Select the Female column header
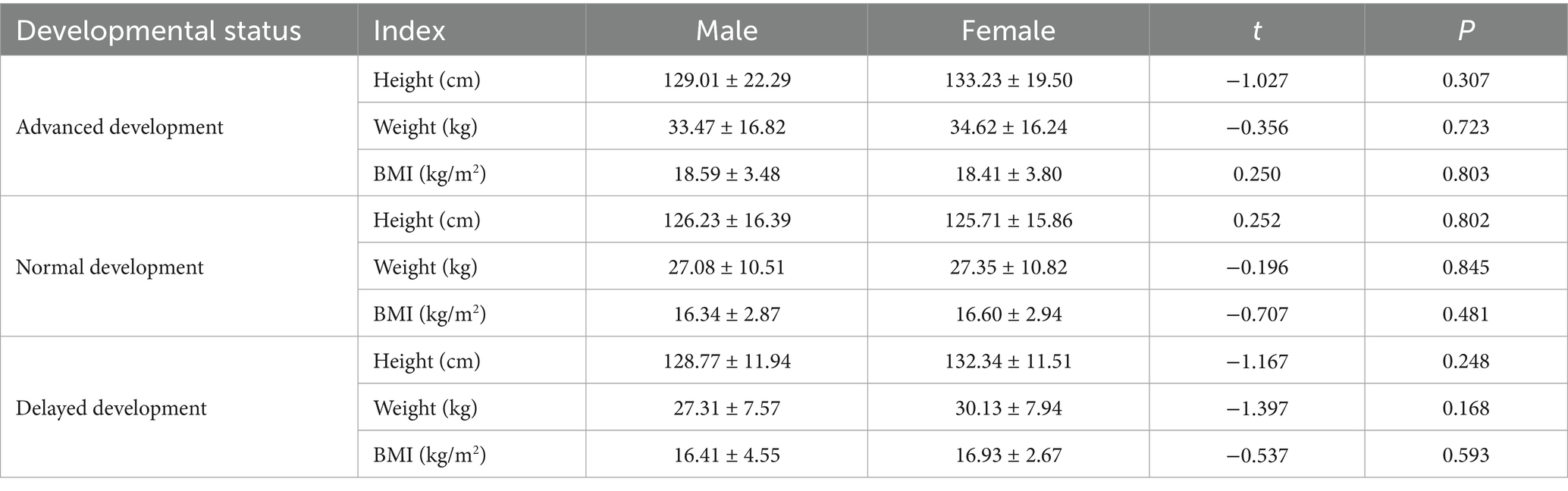 [1008, 31]
